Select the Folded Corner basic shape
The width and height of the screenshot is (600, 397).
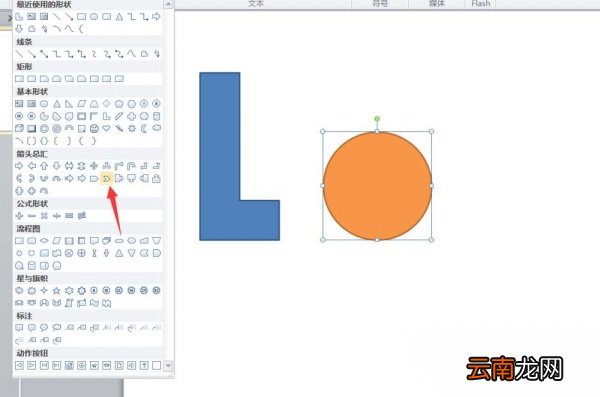tap(82, 129)
